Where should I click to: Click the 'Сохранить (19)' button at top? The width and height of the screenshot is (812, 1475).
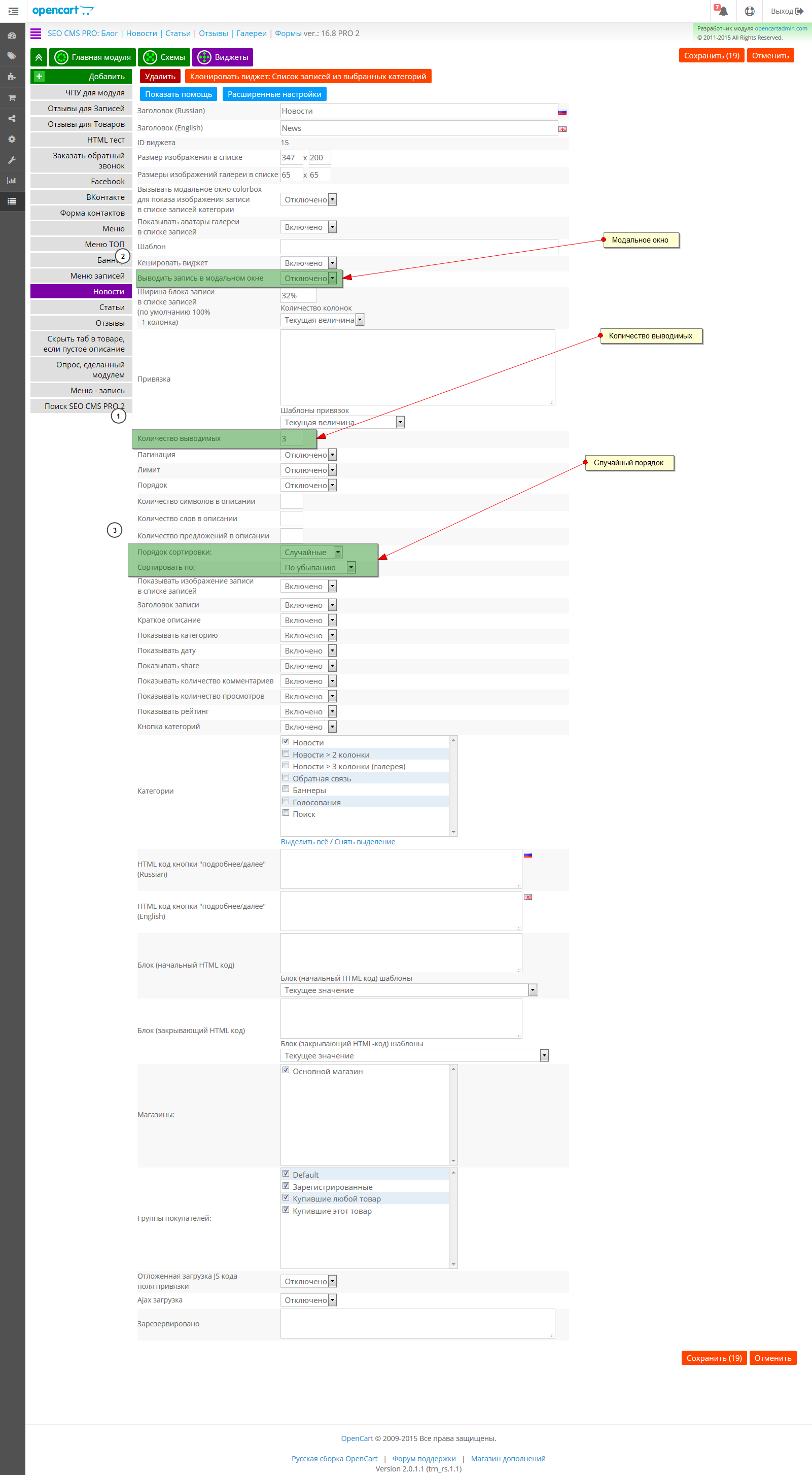(711, 55)
